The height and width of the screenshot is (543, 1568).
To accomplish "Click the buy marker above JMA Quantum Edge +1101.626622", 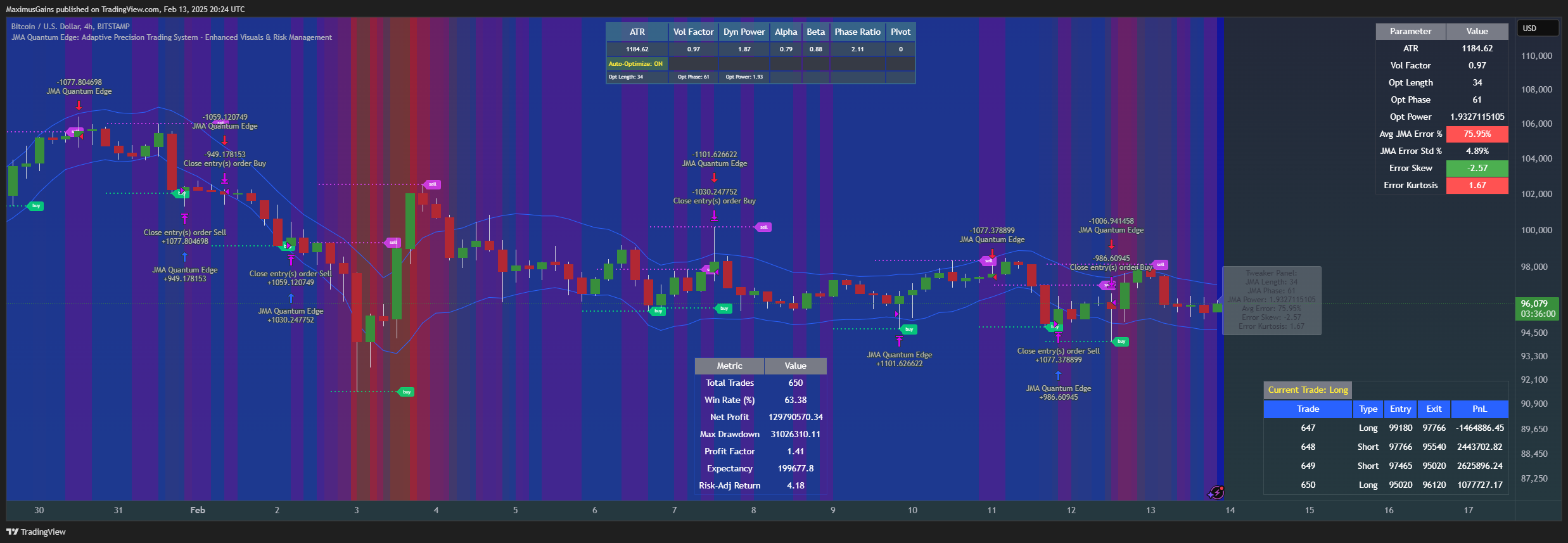I will pos(908,329).
